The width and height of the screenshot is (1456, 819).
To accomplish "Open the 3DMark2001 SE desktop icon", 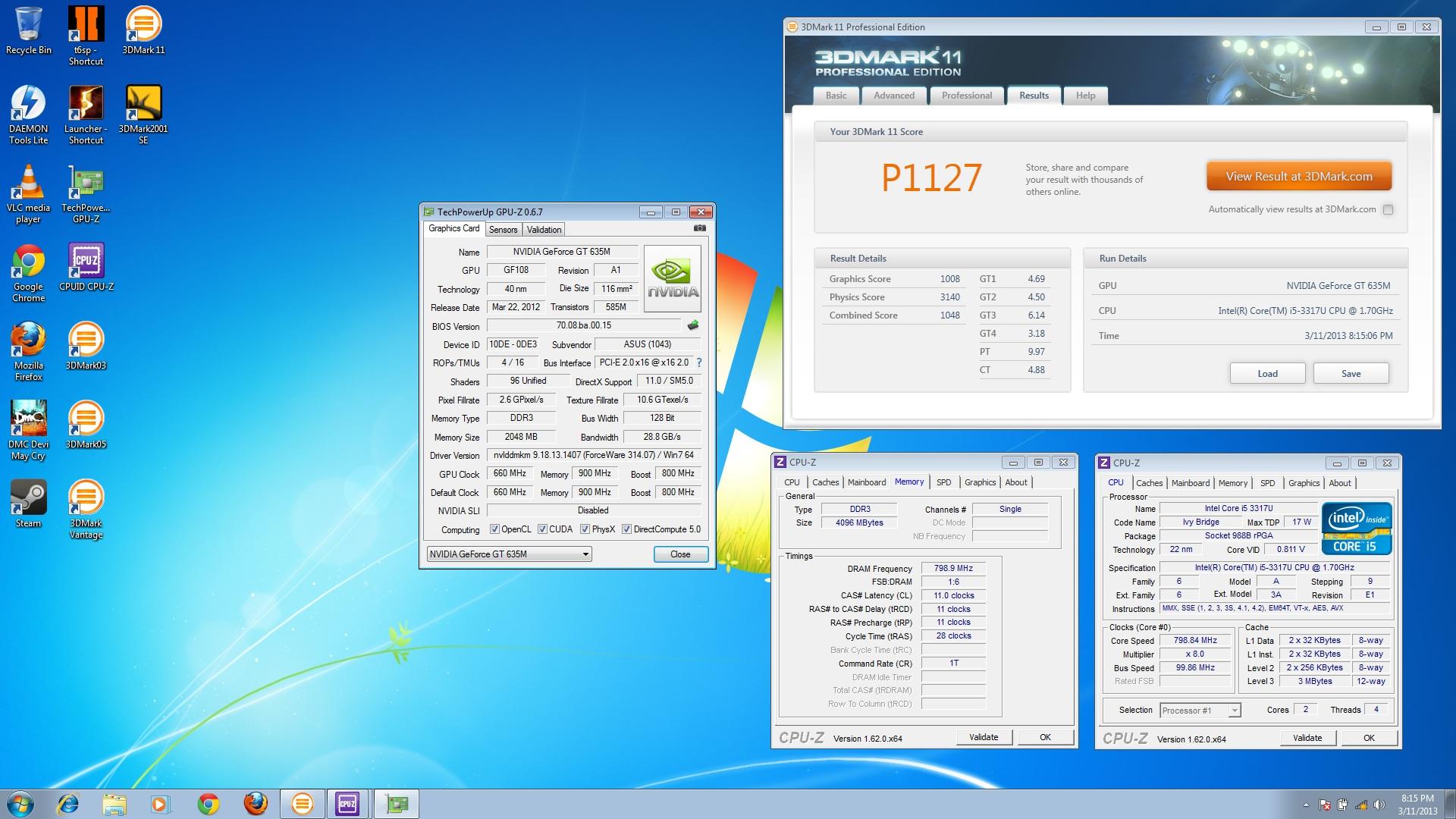I will [x=143, y=115].
